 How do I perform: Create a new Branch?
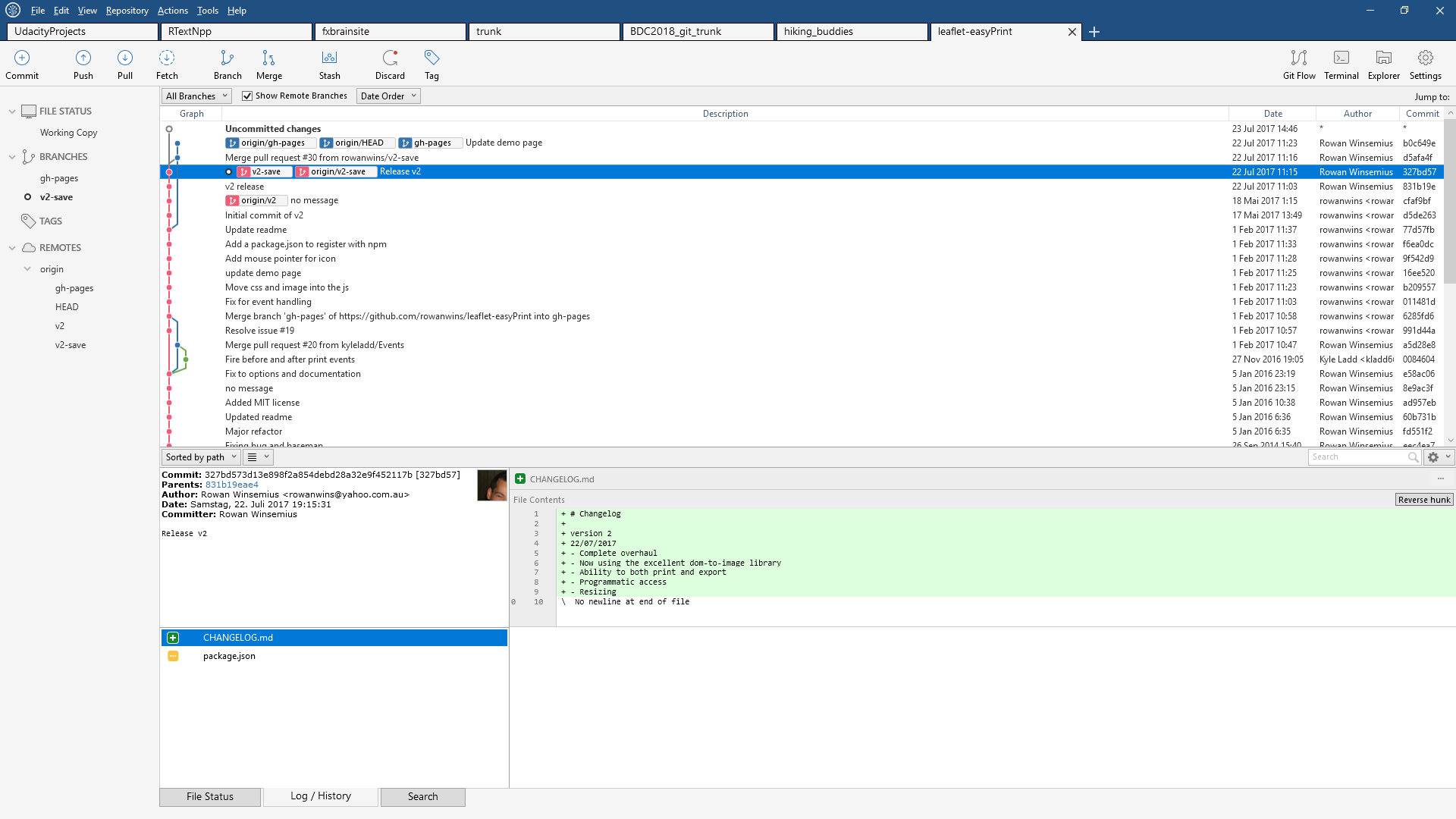coord(227,64)
